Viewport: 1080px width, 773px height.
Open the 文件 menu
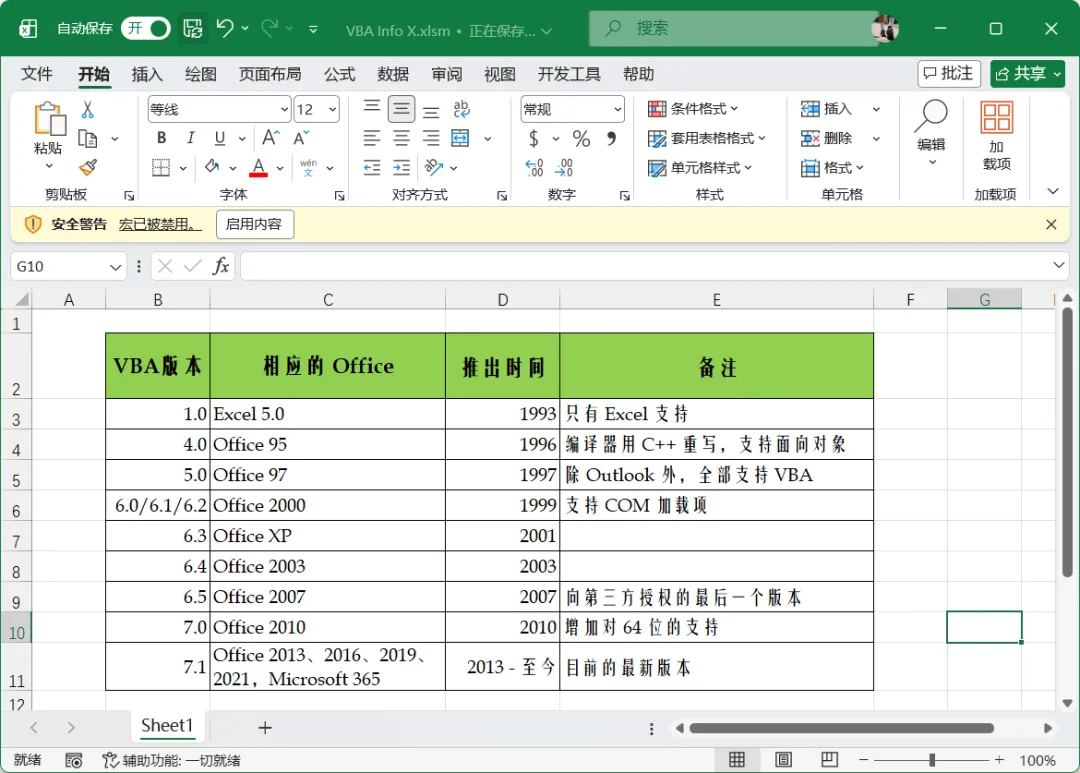point(37,74)
